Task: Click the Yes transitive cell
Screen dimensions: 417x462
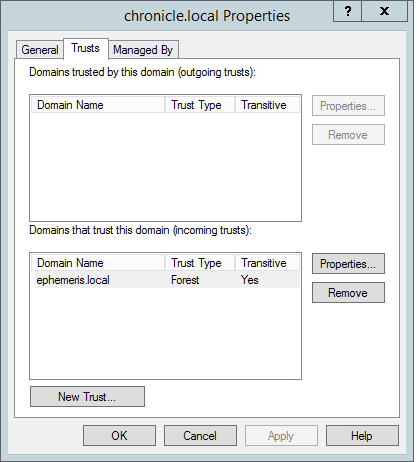Action: coord(250,280)
